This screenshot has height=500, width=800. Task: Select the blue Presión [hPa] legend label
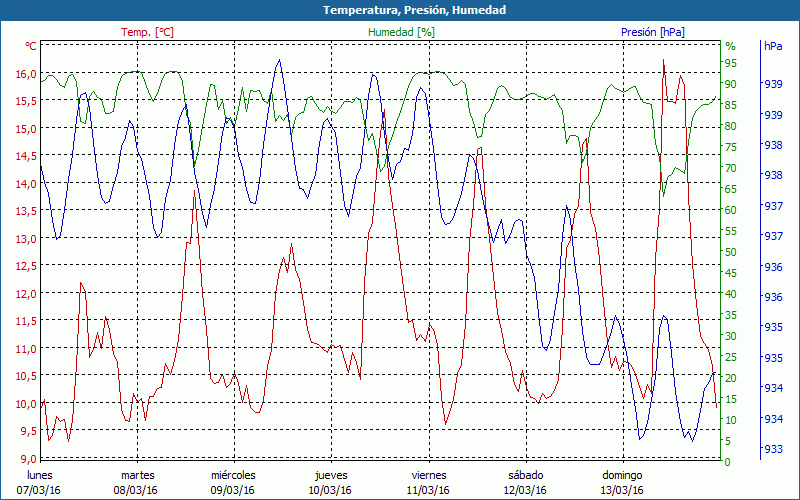(x=655, y=32)
